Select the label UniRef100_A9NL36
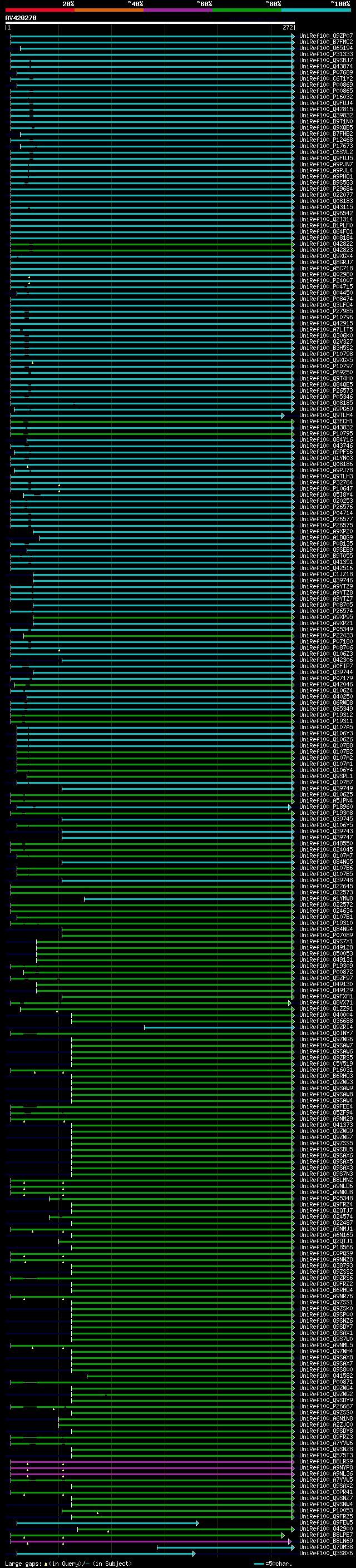 [x=326, y=1473]
